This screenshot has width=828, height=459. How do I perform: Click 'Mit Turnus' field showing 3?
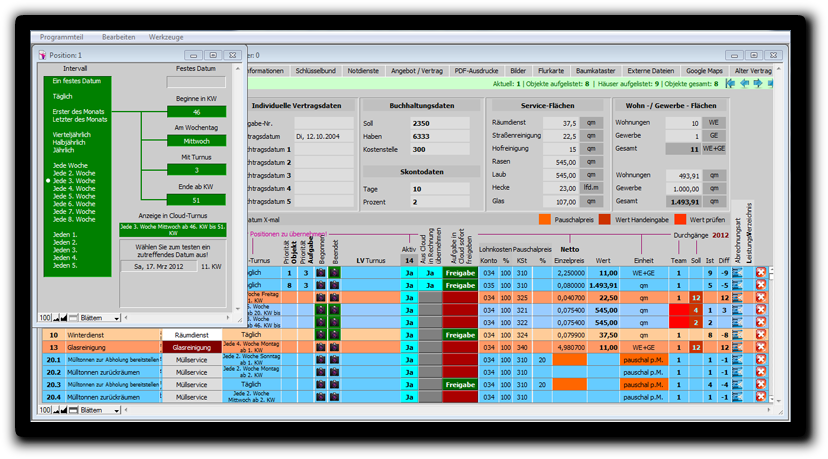click(x=196, y=170)
